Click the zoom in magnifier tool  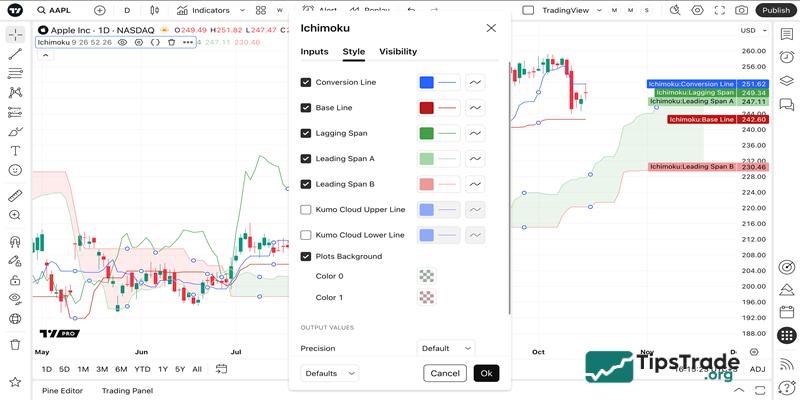tap(15, 215)
